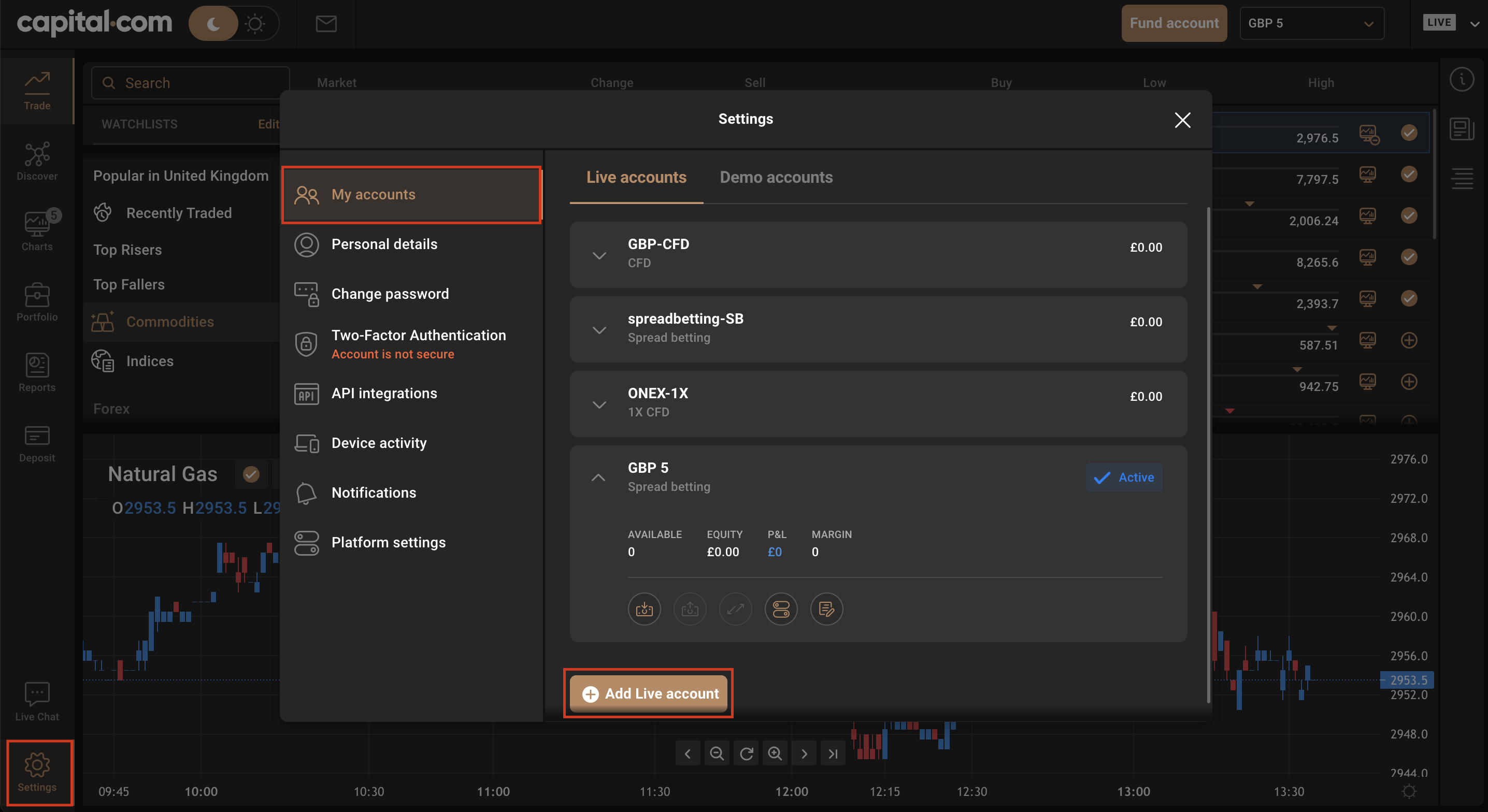Close the Settings dialog
Viewport: 1488px width, 812px height.
(x=1182, y=120)
